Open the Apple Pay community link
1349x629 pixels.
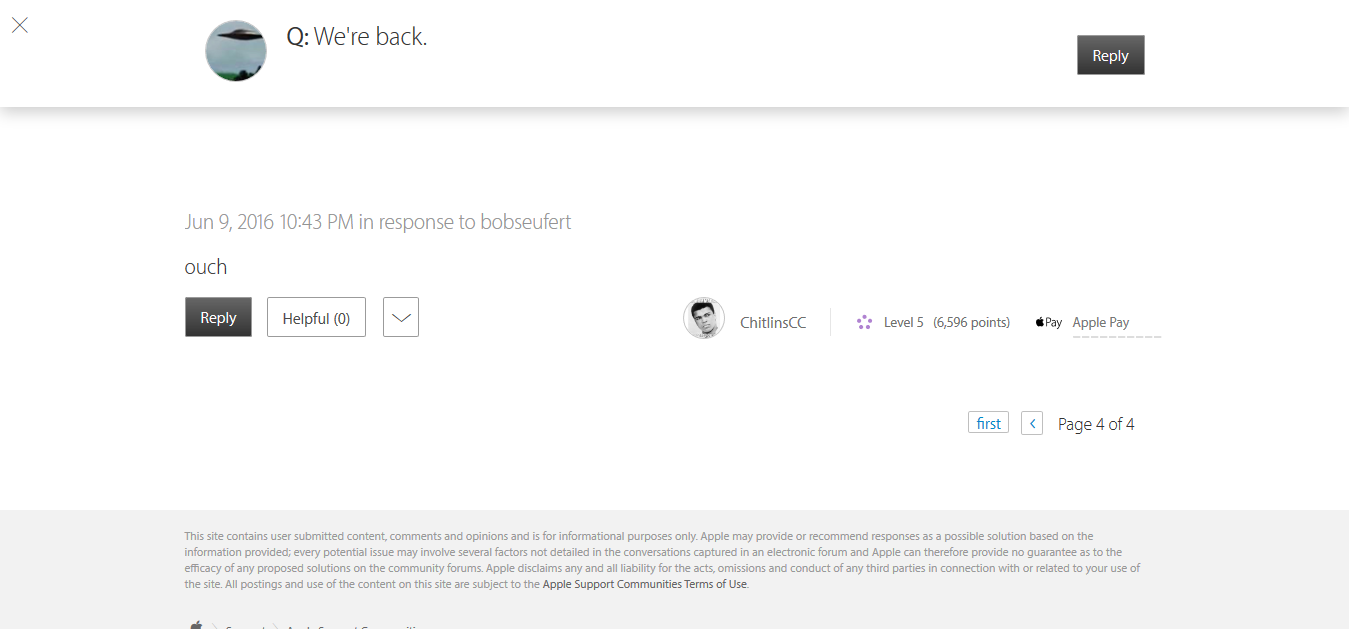pyautogui.click(x=1101, y=322)
